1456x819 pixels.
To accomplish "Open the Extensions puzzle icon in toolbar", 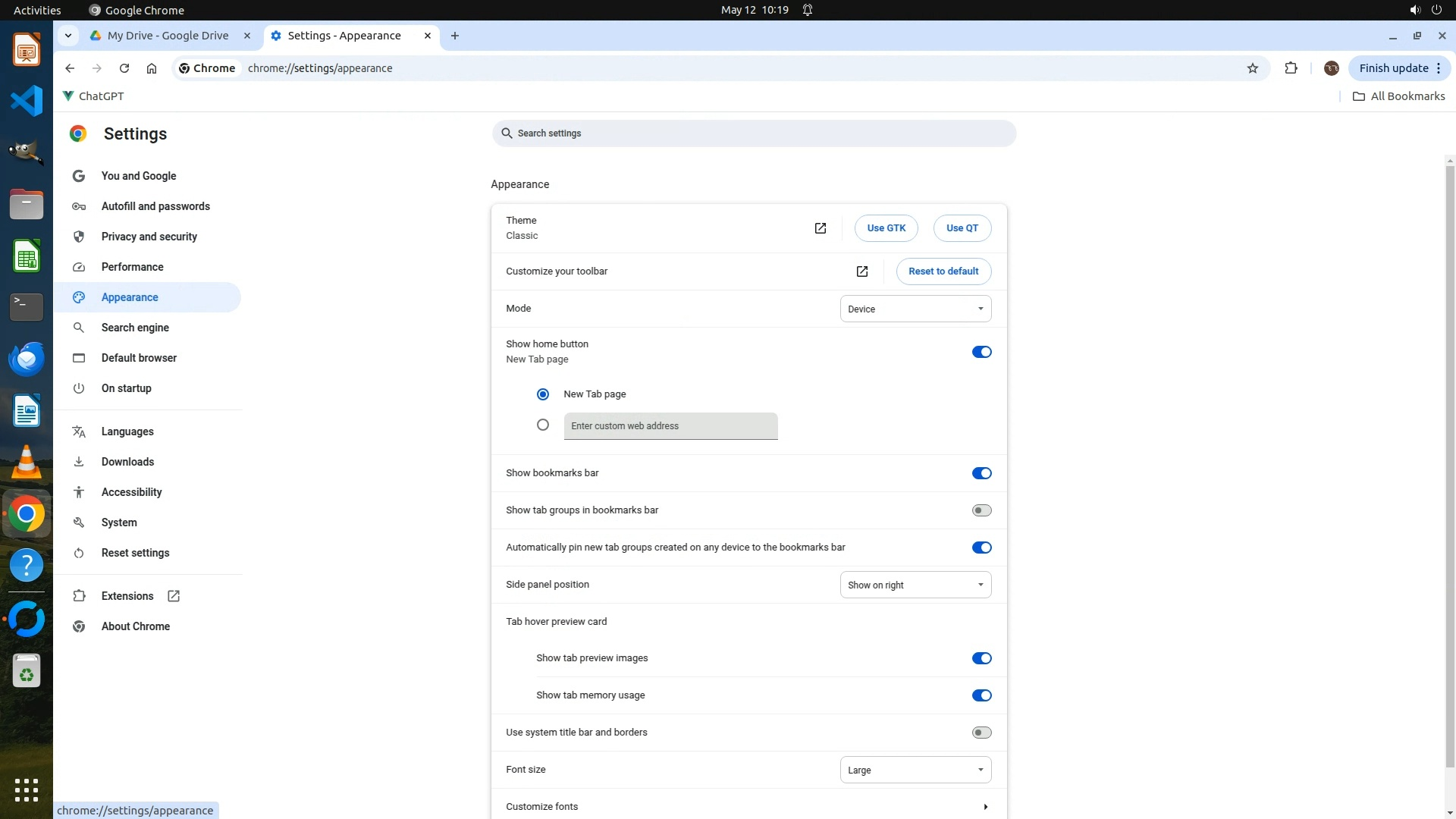I will click(x=1291, y=68).
